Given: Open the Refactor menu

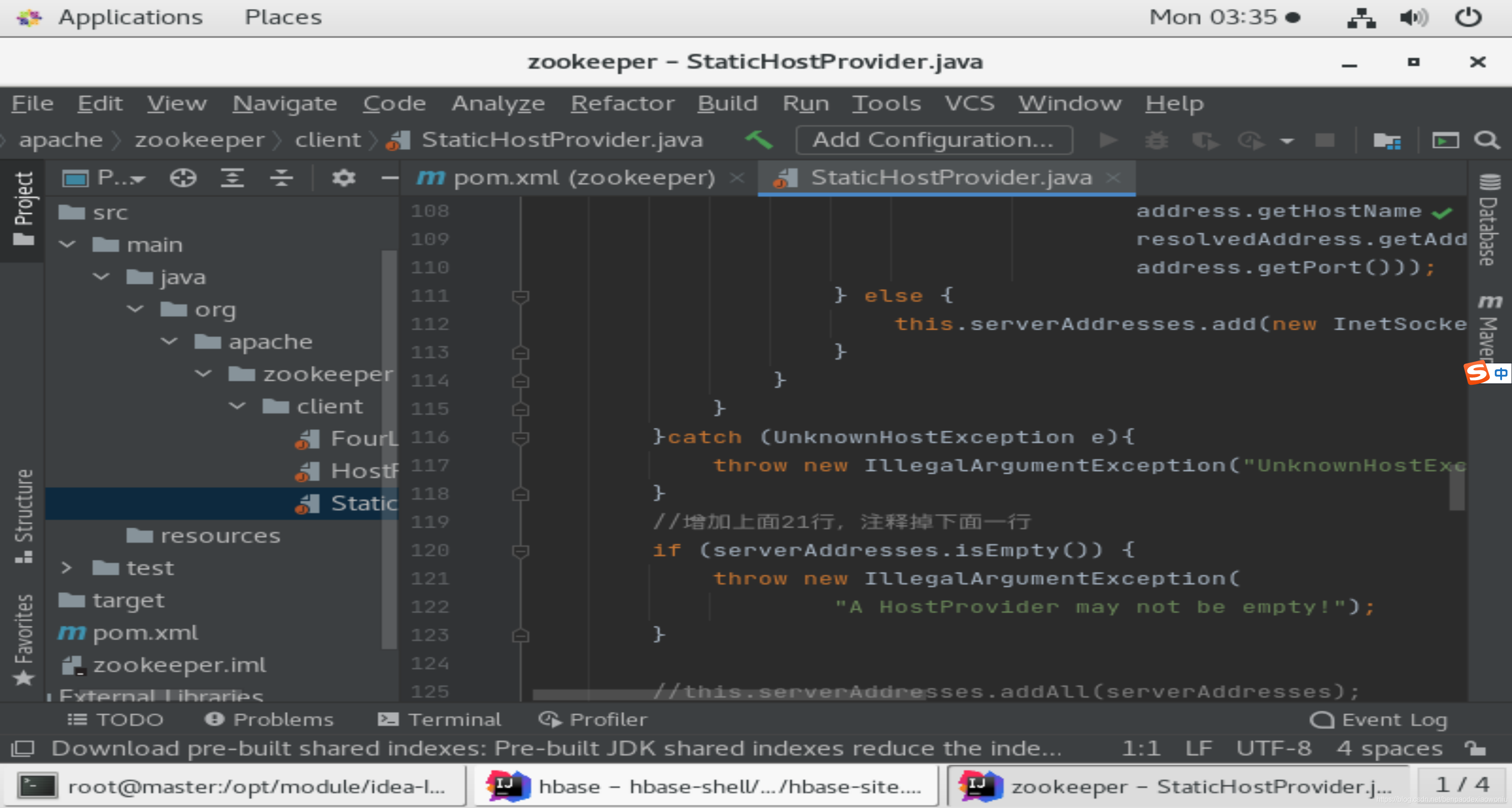Looking at the screenshot, I should tap(622, 104).
